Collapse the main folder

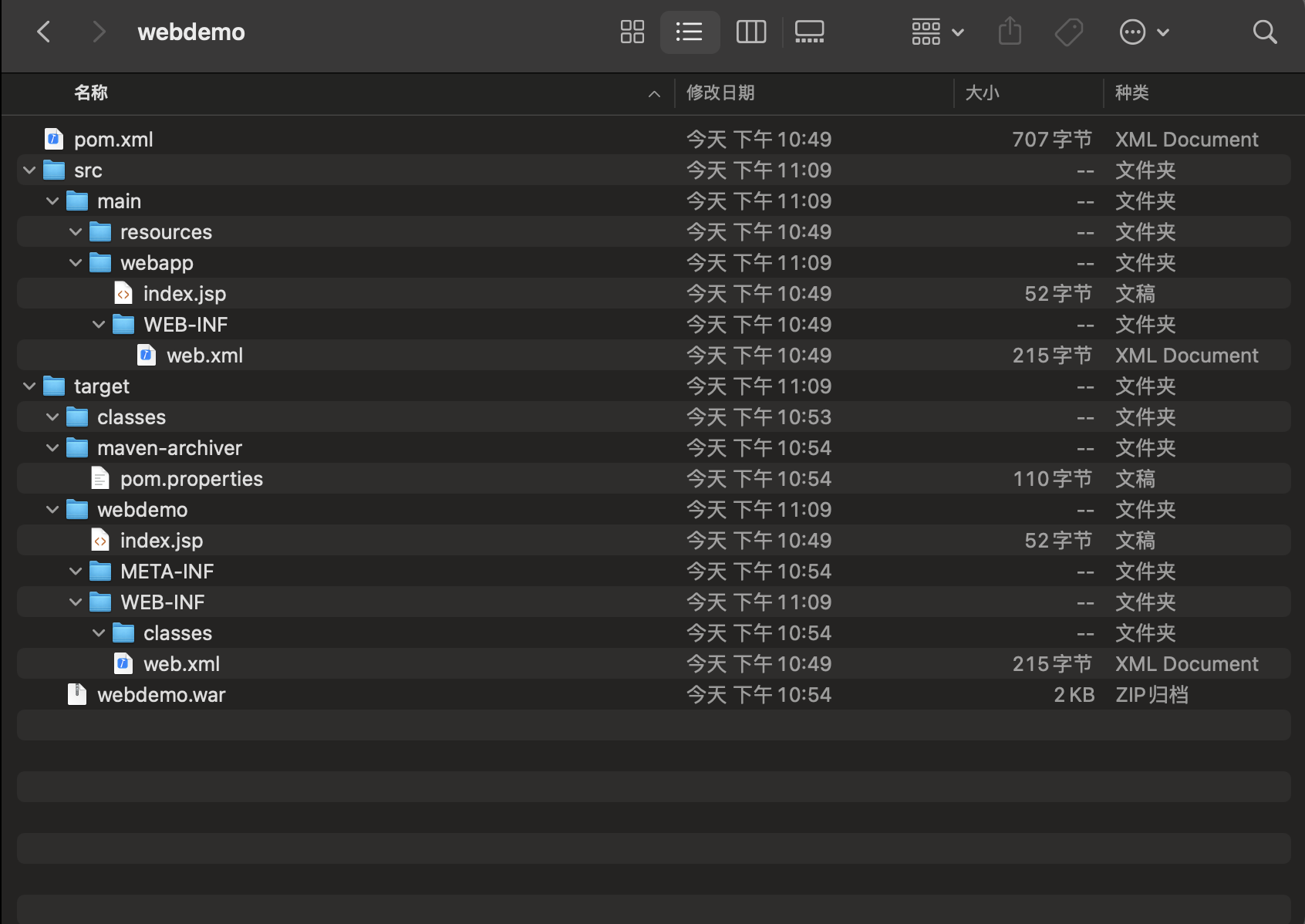pos(52,201)
